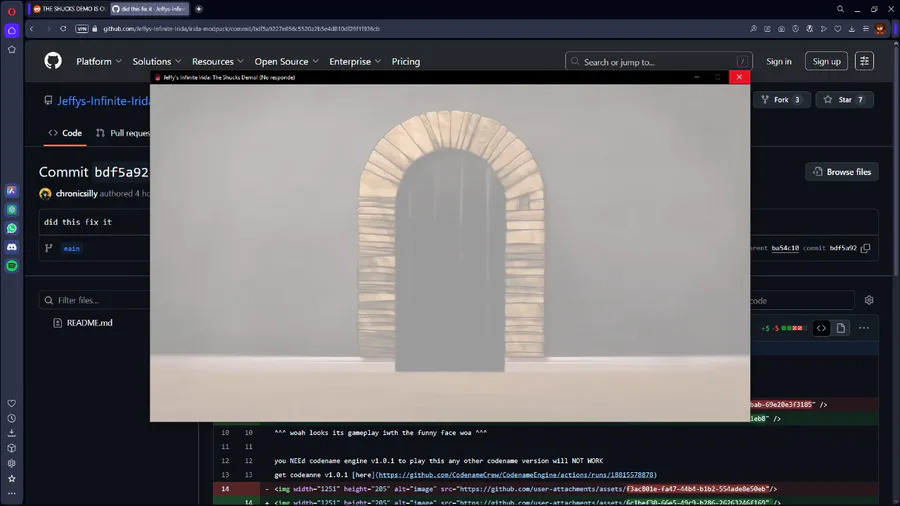Open Discord in Opera sidebar
Image resolution: width=900 pixels, height=506 pixels.
coord(11,247)
